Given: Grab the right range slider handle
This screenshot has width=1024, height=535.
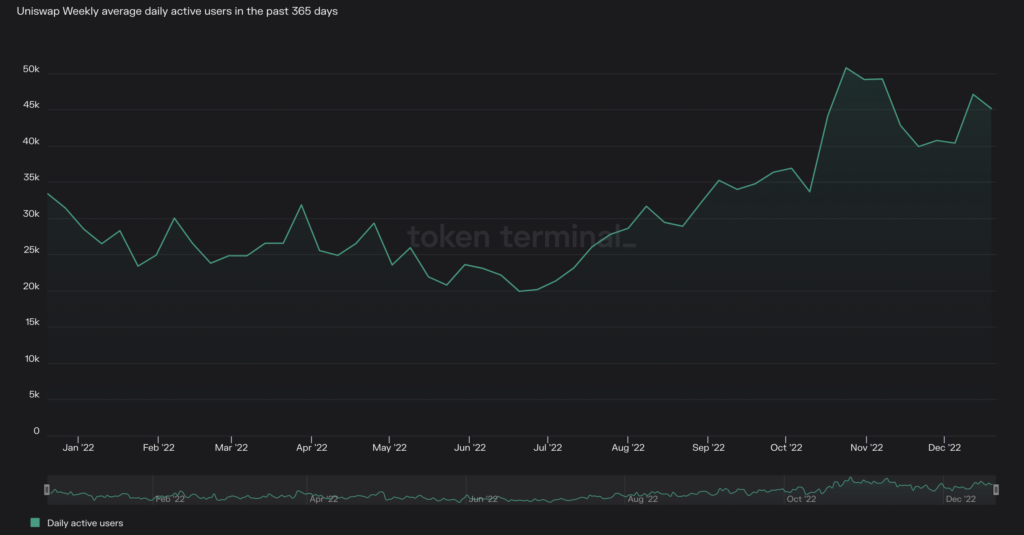Looking at the screenshot, I should pos(996,489).
